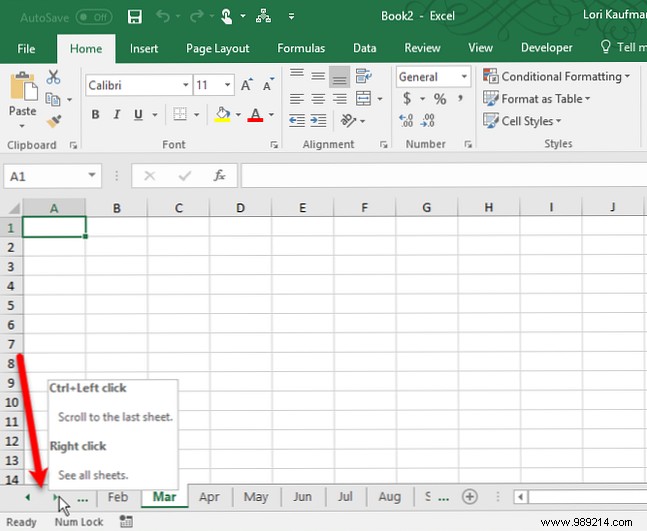
Task: Select the Feb sheet tab
Action: pyautogui.click(x=118, y=497)
